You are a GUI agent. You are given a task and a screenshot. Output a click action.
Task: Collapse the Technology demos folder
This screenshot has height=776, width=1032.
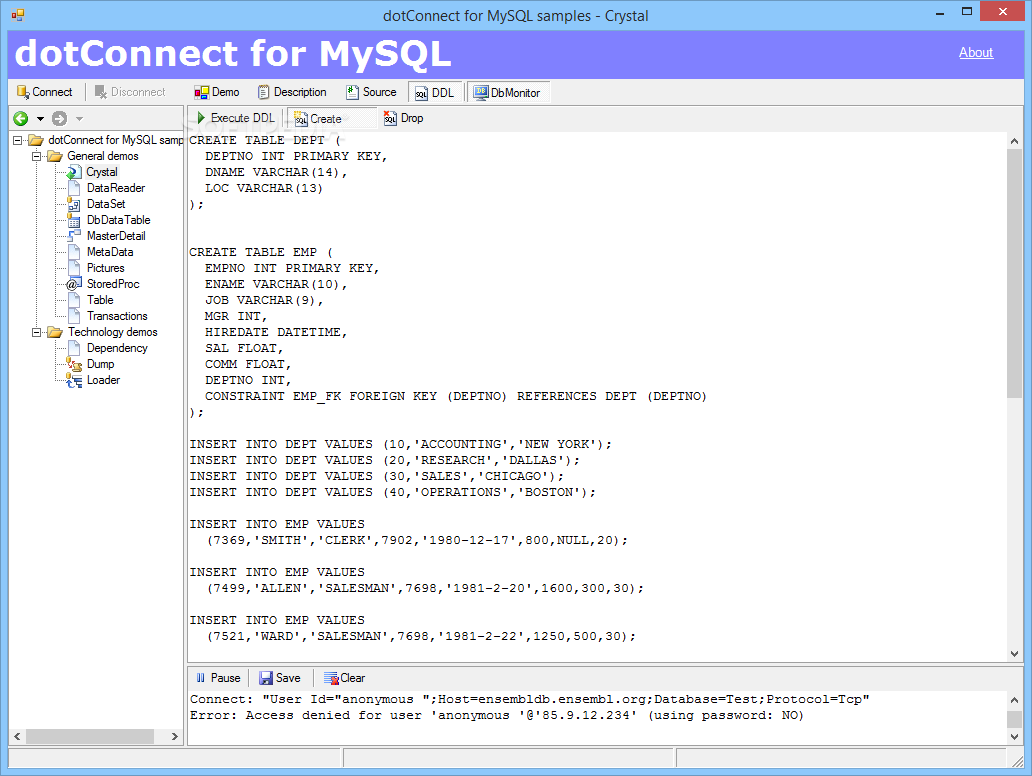point(37,332)
